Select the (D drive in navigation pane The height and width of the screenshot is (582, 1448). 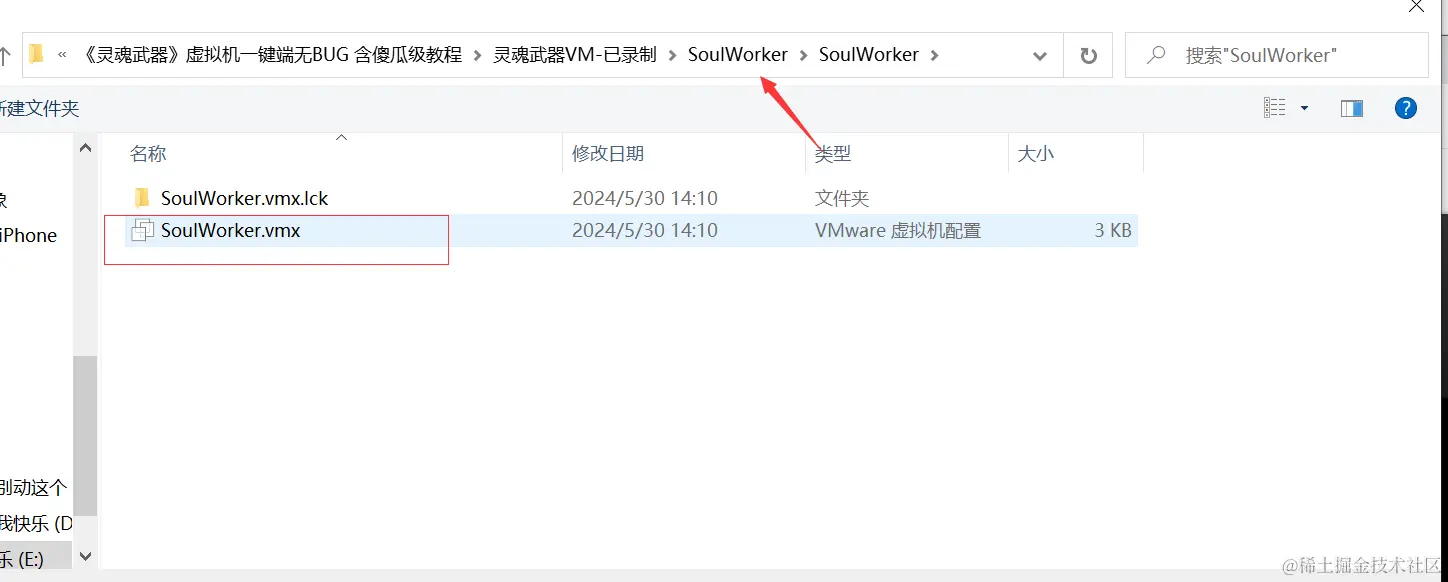(37, 523)
